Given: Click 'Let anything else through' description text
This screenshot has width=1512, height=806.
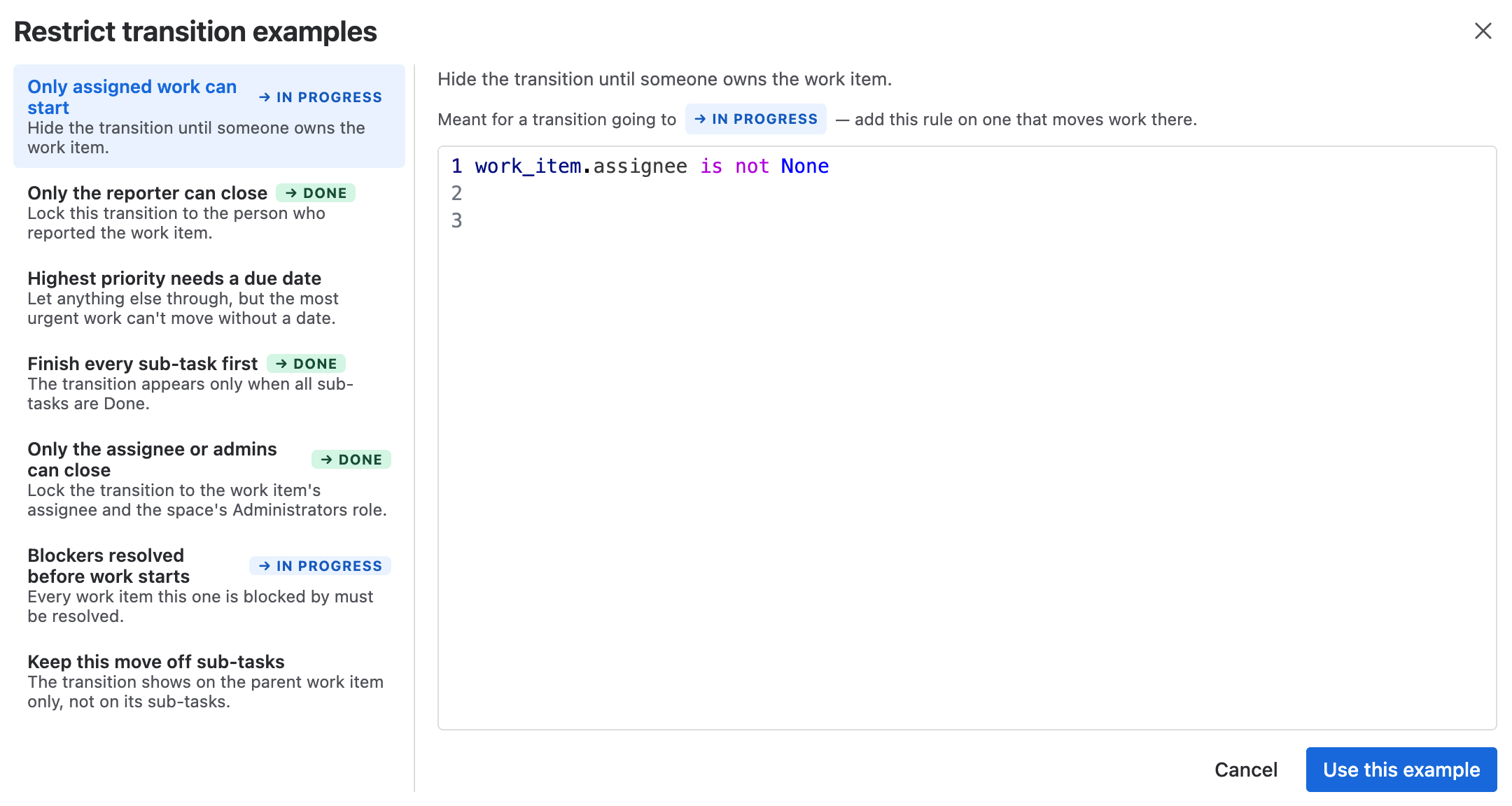Looking at the screenshot, I should [x=183, y=309].
